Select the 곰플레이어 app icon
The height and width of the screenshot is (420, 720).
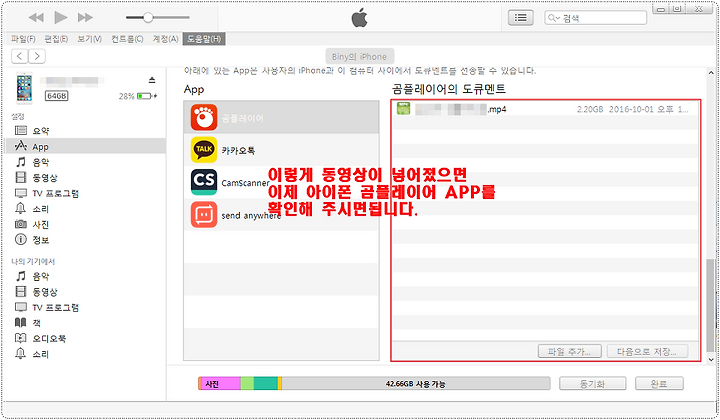[x=204, y=118]
